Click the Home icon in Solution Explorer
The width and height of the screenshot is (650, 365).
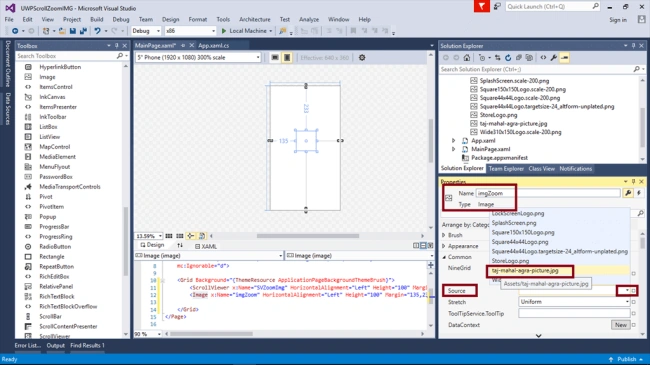pos(467,58)
